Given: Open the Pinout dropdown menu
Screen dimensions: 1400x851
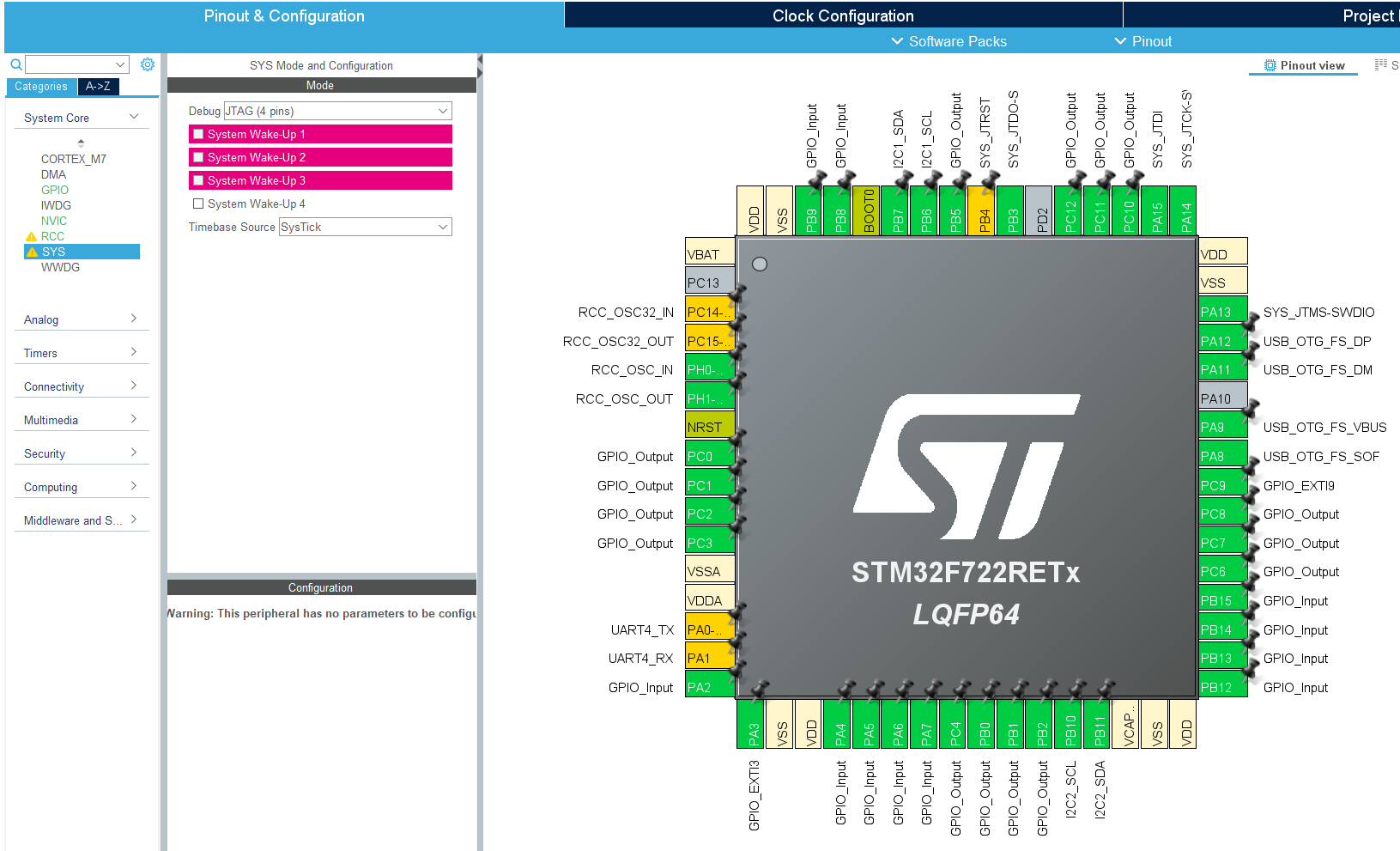Looking at the screenshot, I should coord(1142,41).
